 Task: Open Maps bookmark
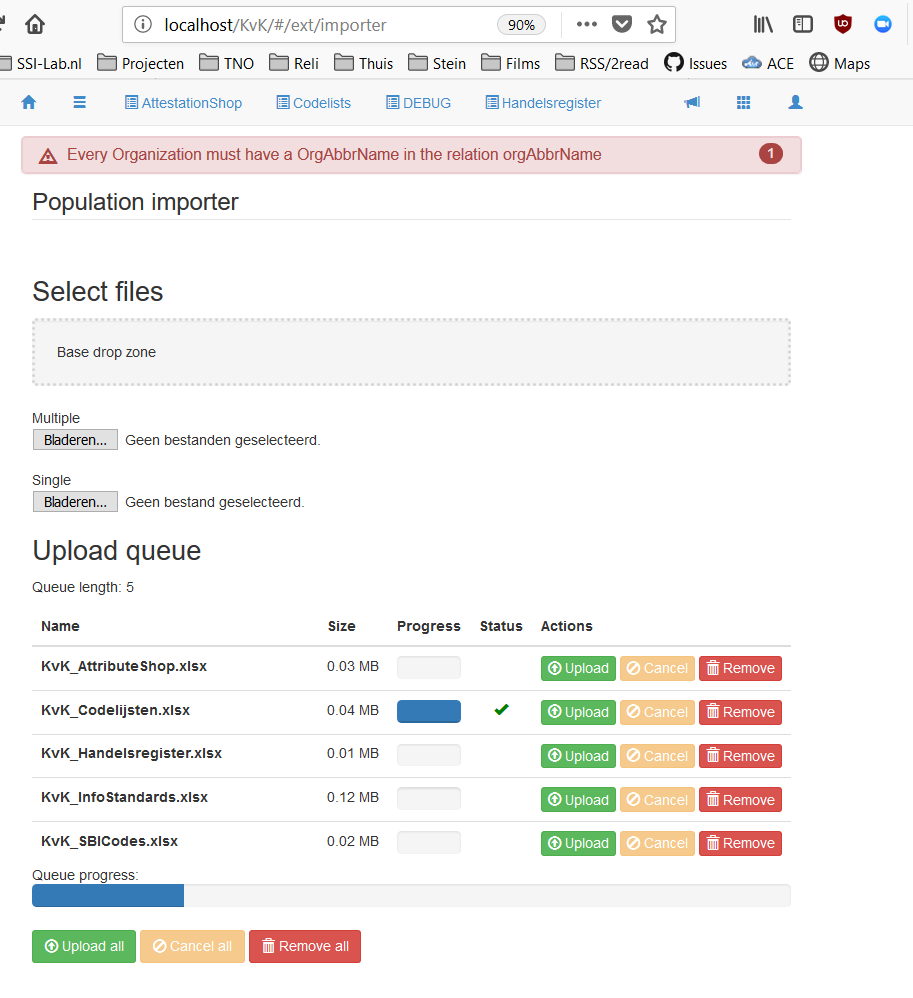coord(839,64)
